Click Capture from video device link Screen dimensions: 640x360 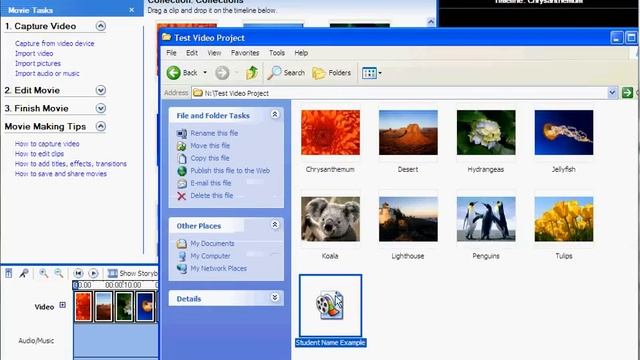pyautogui.click(x=55, y=43)
